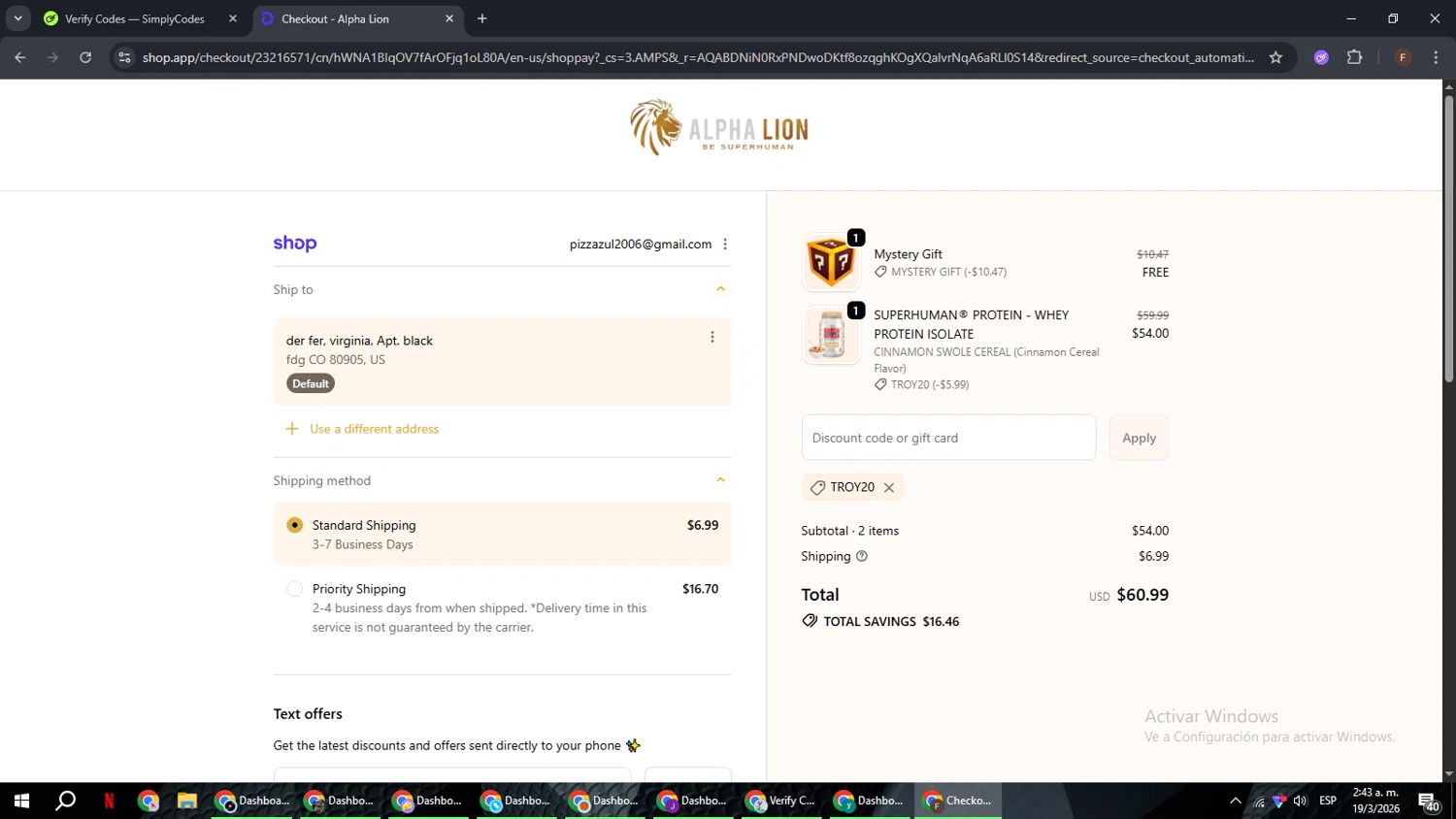Click the shipping info help icon
The image size is (1456, 819).
click(x=862, y=556)
